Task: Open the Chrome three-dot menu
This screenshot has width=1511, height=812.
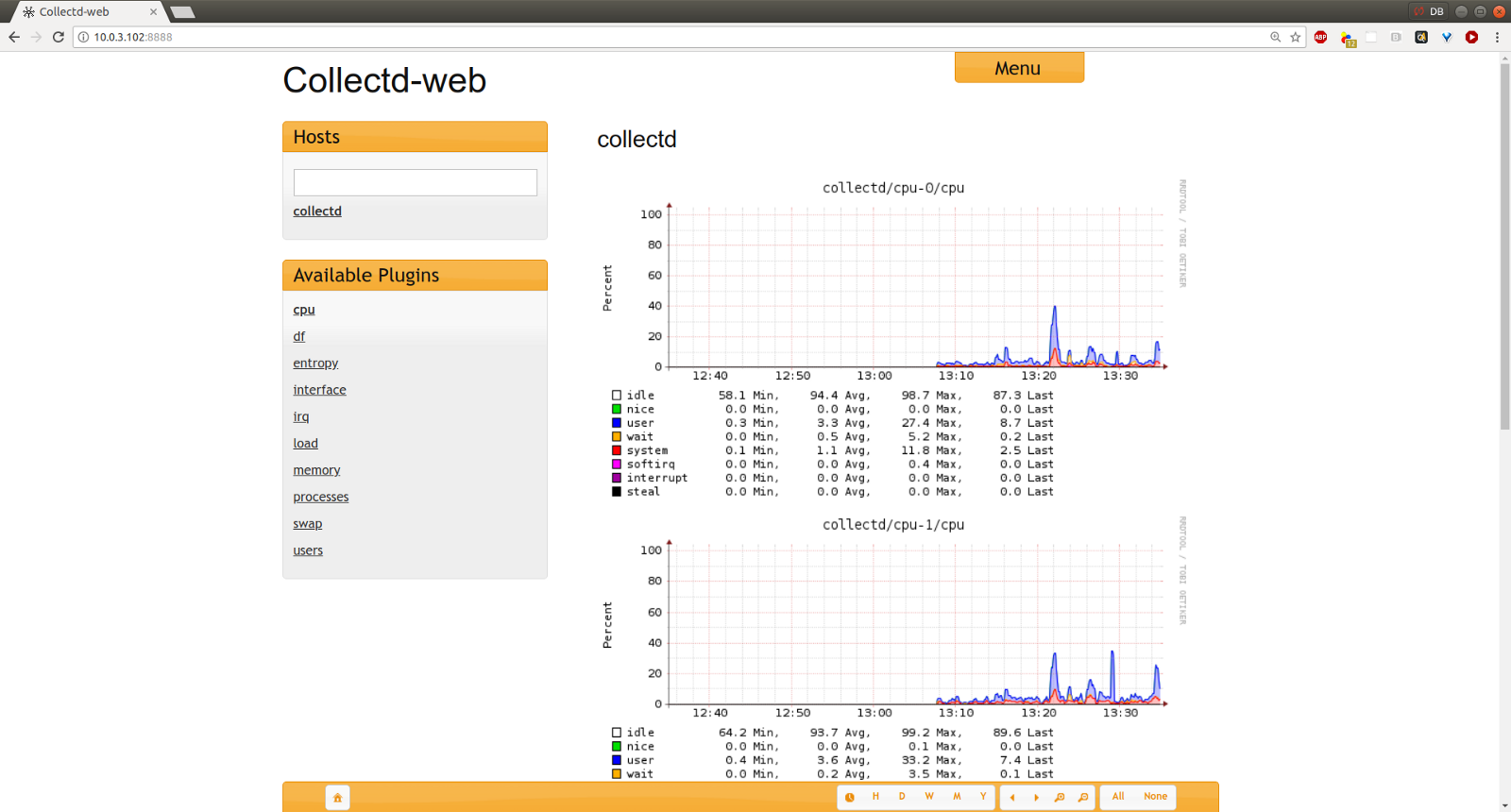Action: [1497, 37]
